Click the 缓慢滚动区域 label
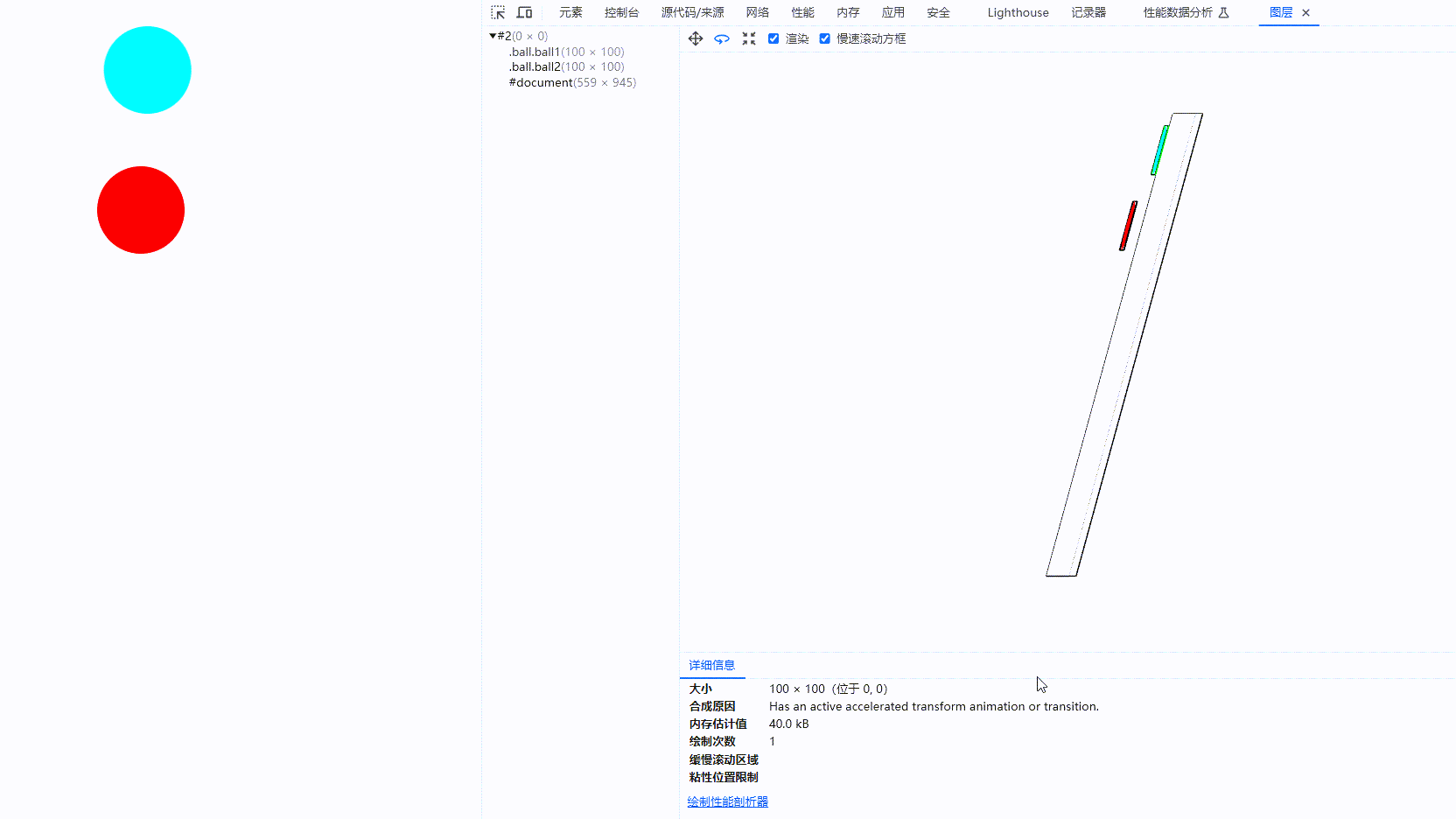The width and height of the screenshot is (1456, 819). tap(724, 759)
